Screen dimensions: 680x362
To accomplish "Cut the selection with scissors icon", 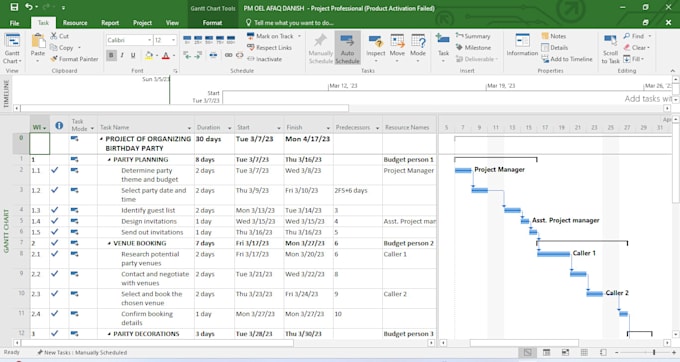I will [x=54, y=36].
